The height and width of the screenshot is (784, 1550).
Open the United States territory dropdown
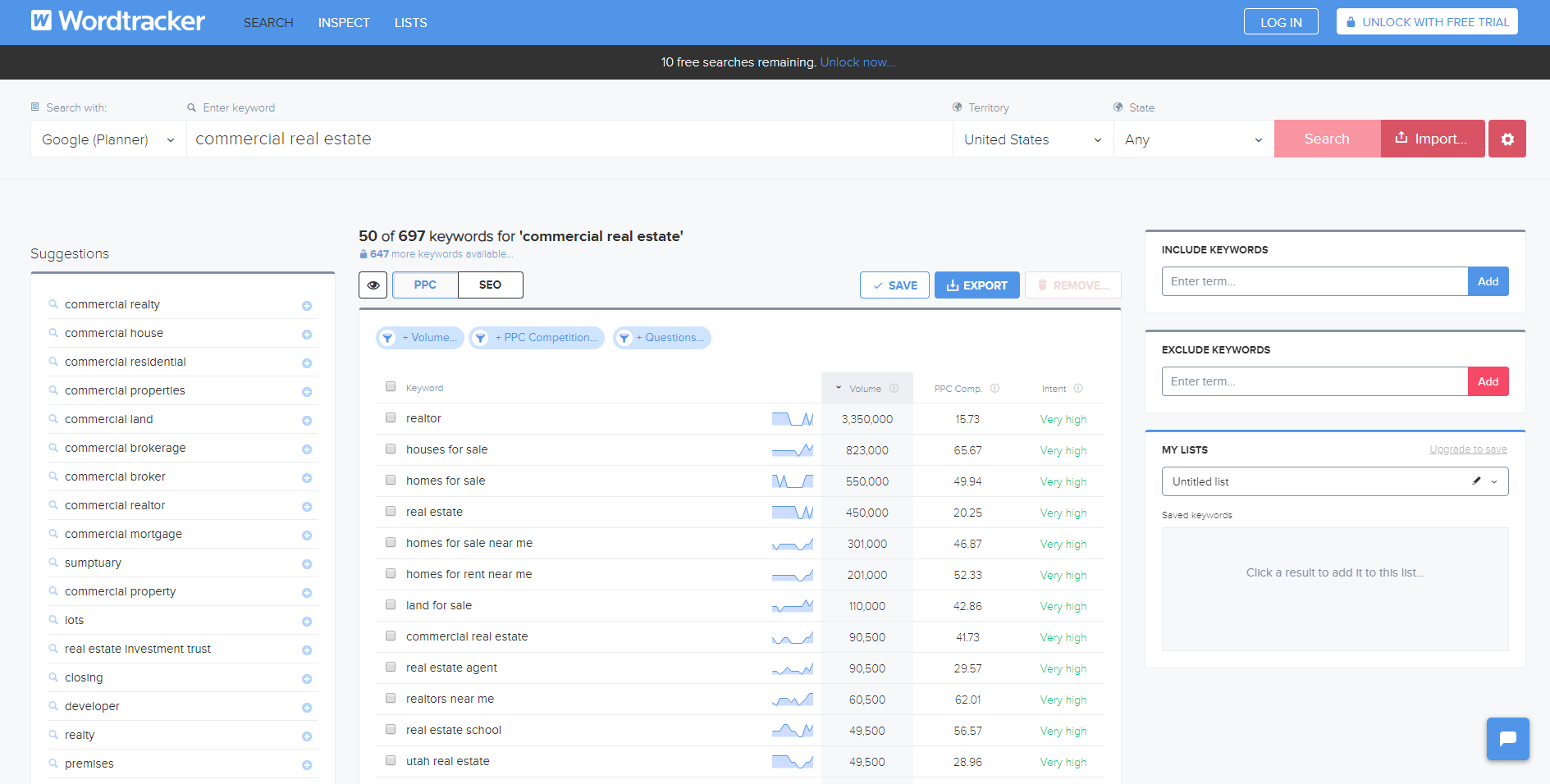coord(1032,139)
